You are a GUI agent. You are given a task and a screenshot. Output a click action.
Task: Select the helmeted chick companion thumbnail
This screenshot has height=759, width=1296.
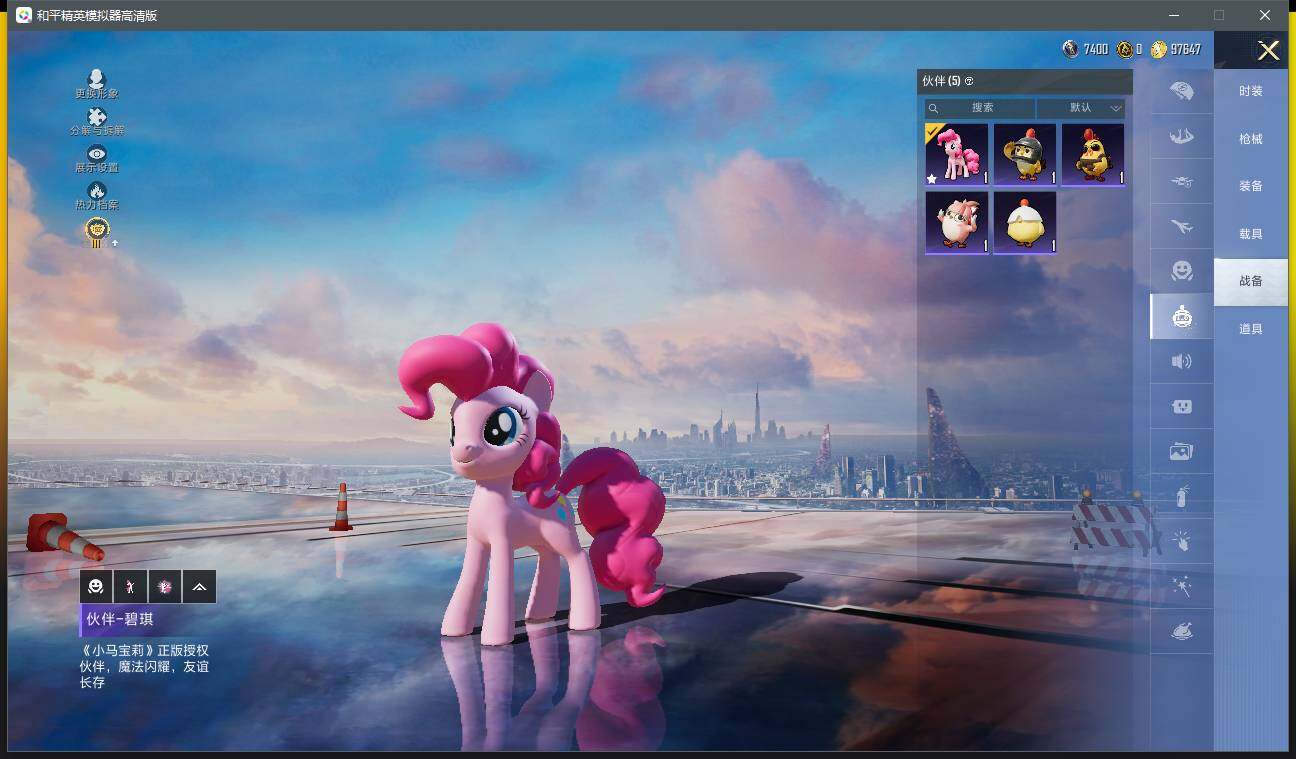click(1025, 154)
